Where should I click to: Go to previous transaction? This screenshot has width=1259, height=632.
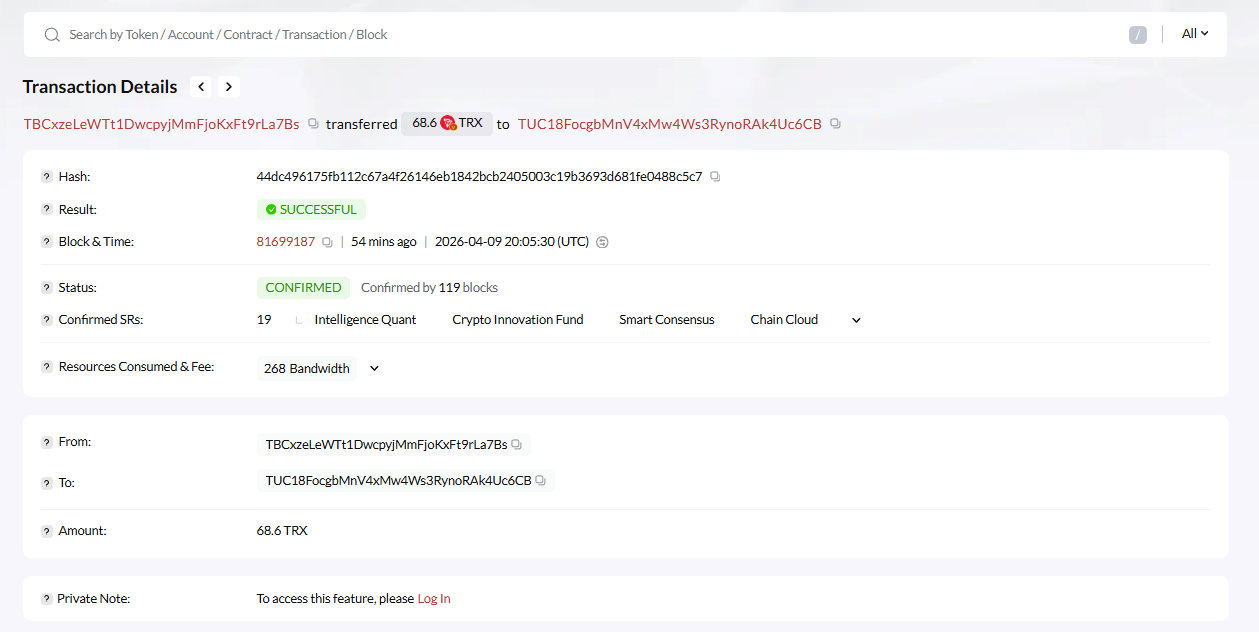[201, 87]
